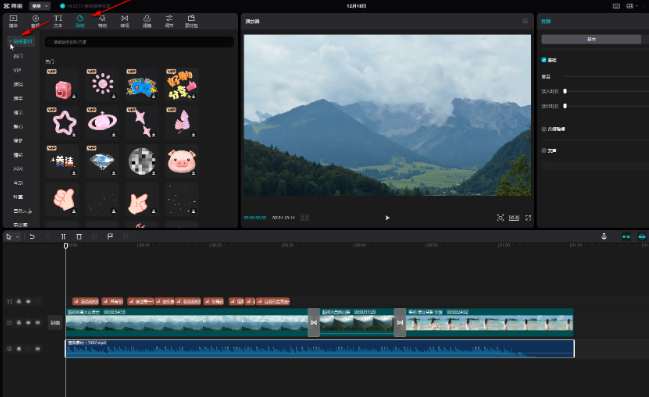Click the aspect ratio button in the player
The width and height of the screenshot is (649, 397).
(514, 218)
